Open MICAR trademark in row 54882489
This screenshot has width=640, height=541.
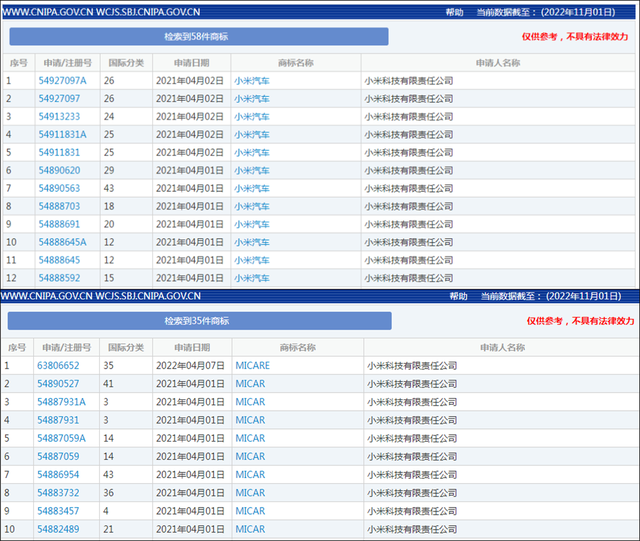pos(250,530)
